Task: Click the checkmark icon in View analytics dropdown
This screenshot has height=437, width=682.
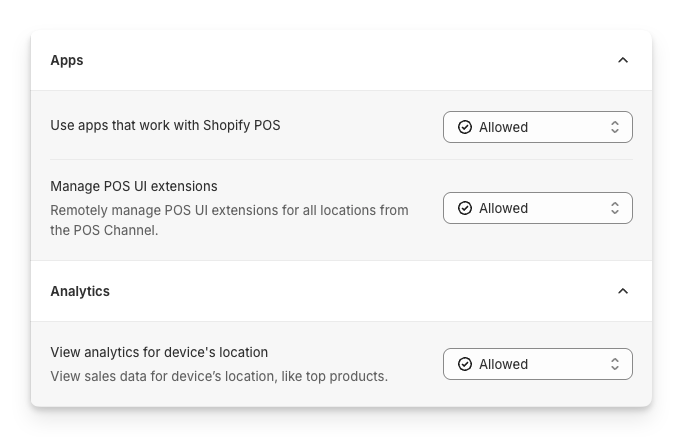Action: (x=464, y=364)
